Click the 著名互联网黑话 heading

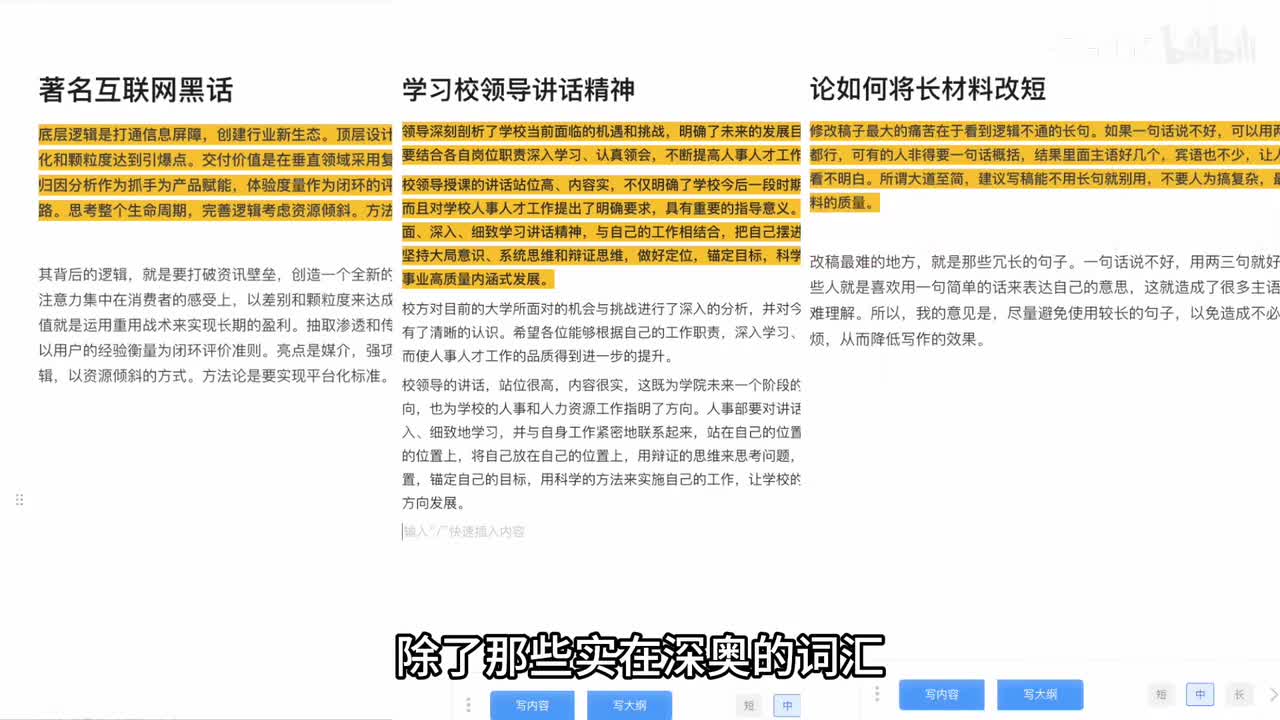coord(136,90)
